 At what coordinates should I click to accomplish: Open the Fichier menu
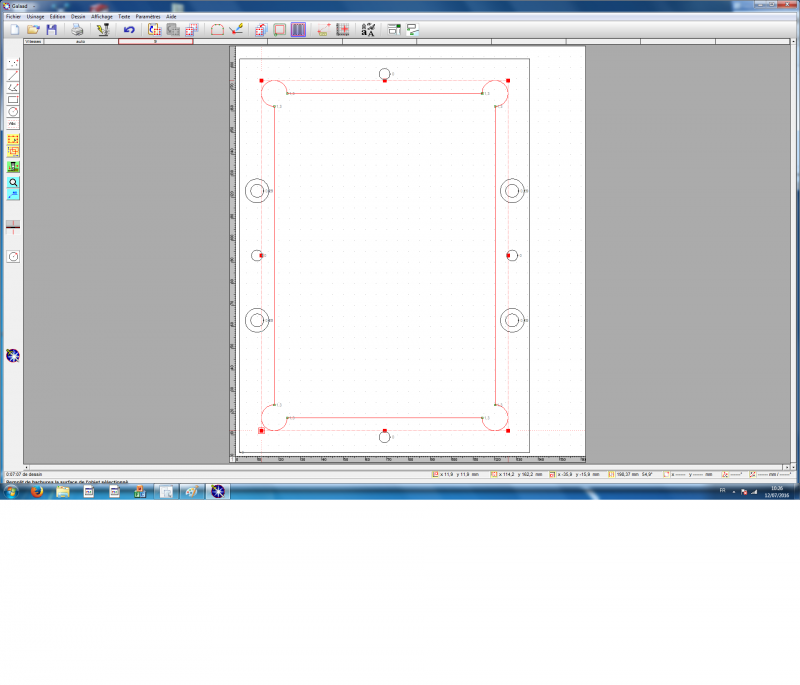(x=13, y=17)
